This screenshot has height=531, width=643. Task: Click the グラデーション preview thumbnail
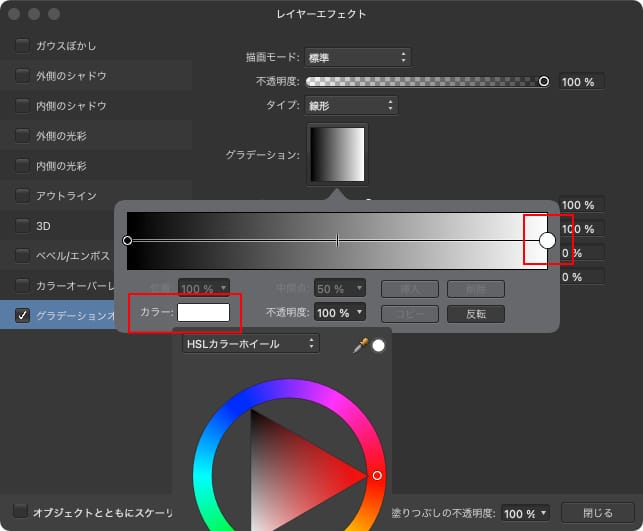338,153
